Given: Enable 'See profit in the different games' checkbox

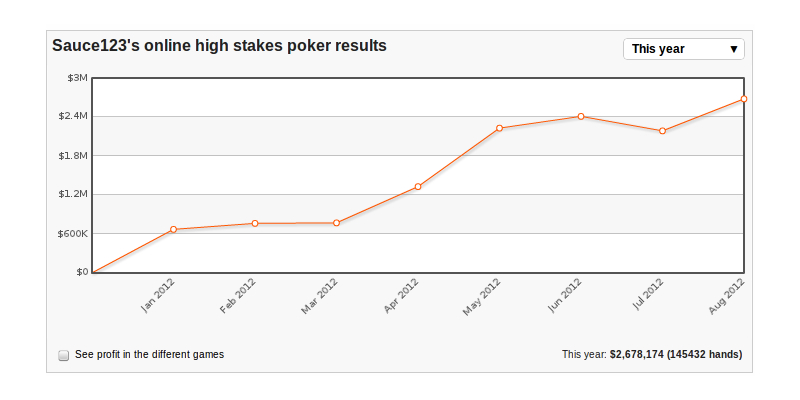Looking at the screenshot, I should [x=64, y=355].
